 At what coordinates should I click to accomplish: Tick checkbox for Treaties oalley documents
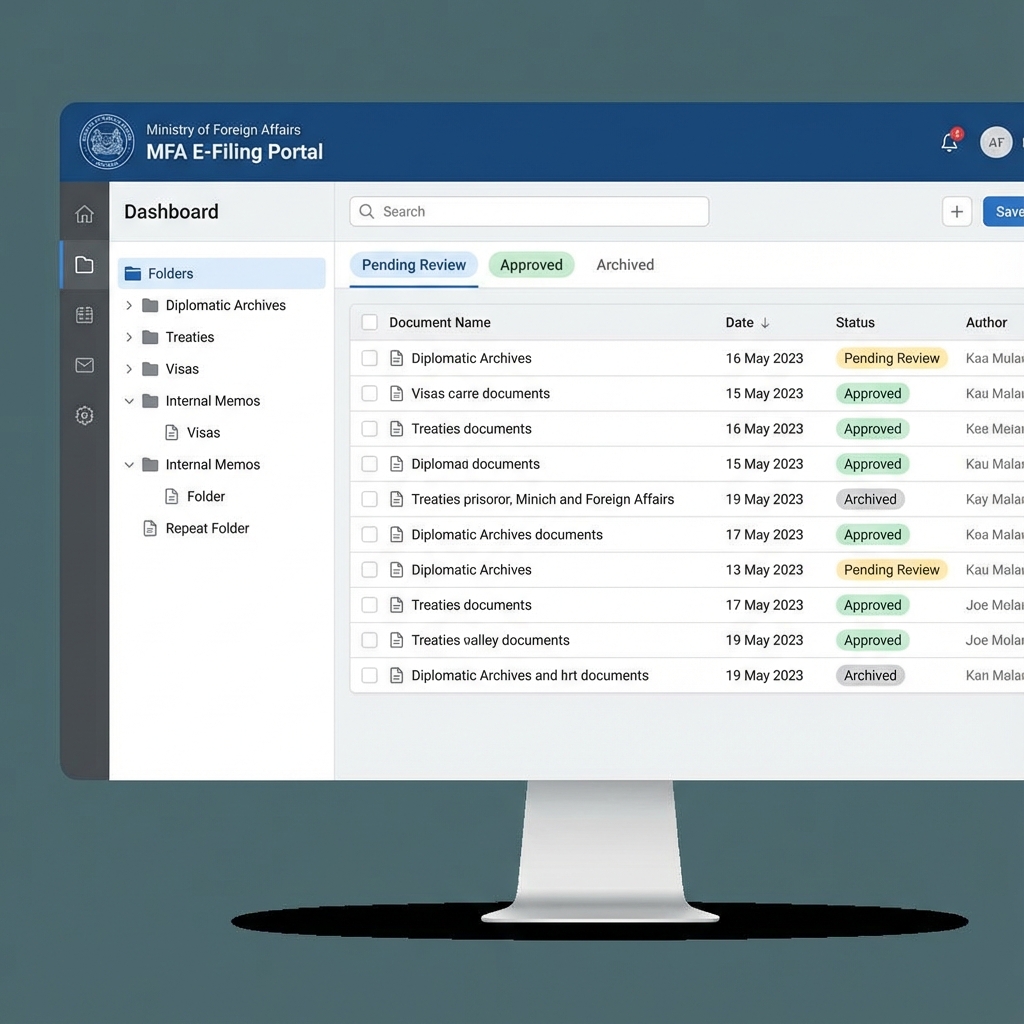tap(370, 640)
